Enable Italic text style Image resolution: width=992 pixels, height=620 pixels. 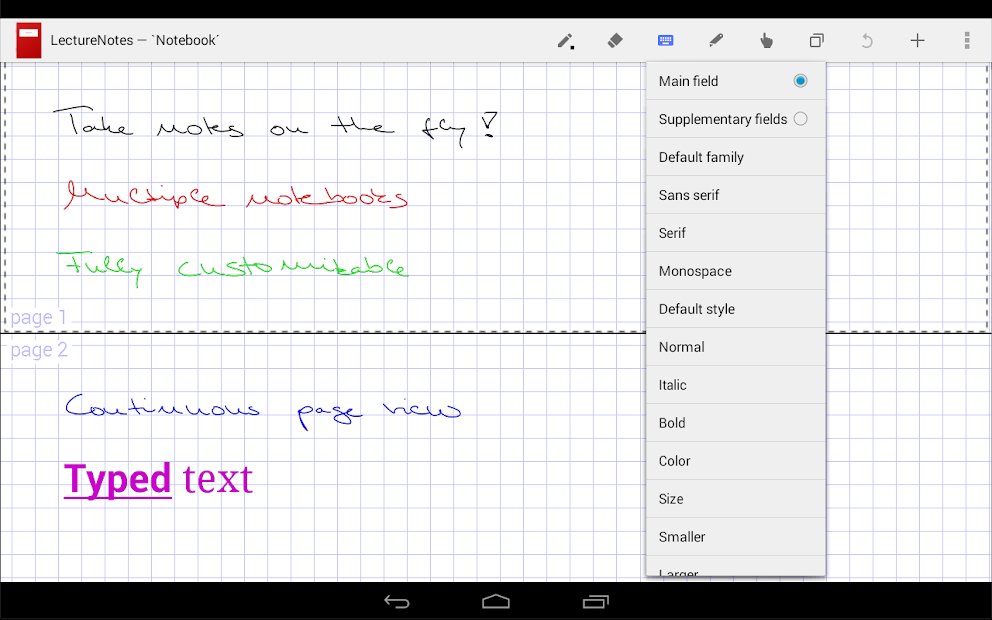tap(672, 385)
